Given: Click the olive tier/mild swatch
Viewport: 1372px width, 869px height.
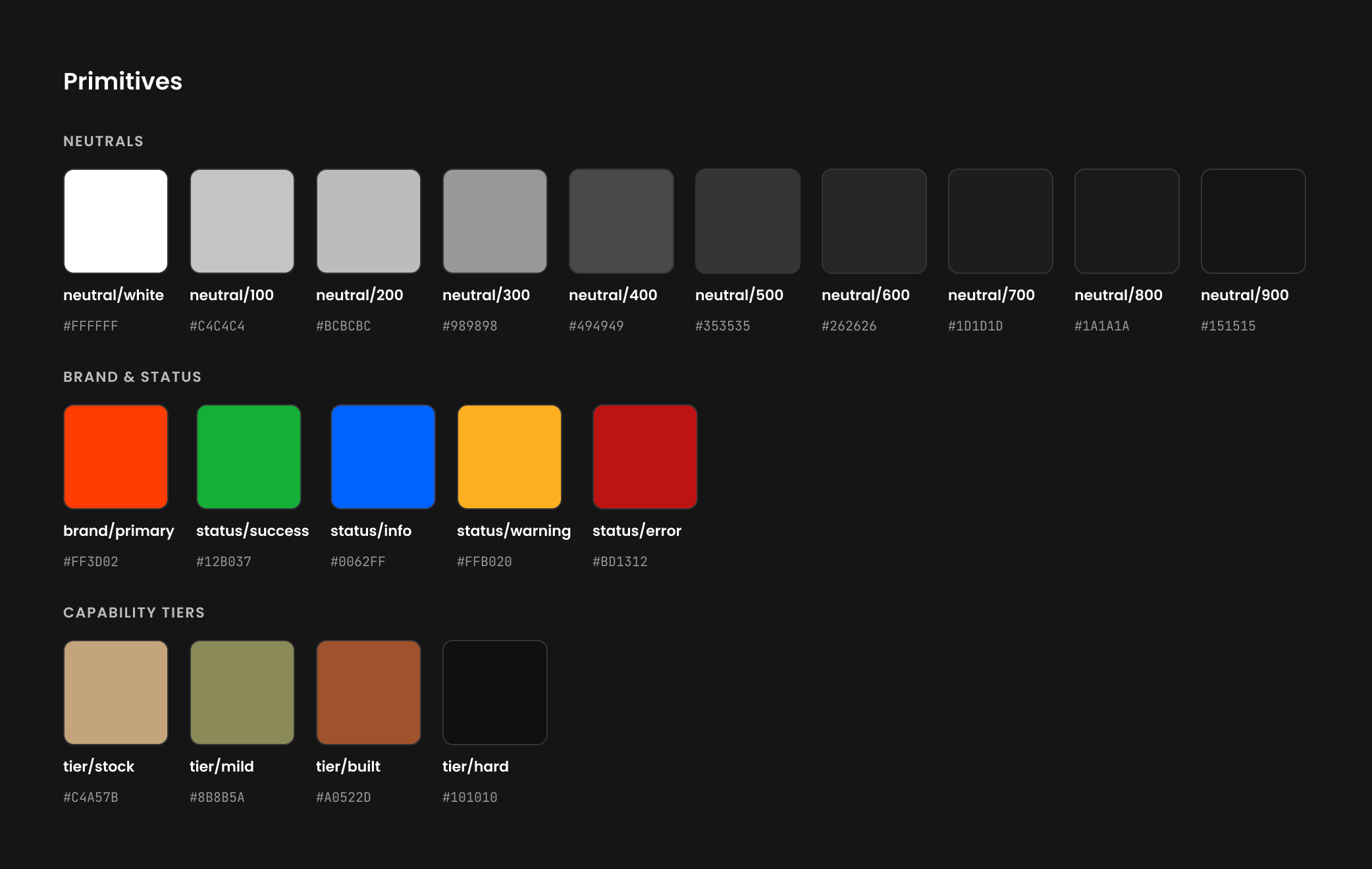Looking at the screenshot, I should click(242, 693).
